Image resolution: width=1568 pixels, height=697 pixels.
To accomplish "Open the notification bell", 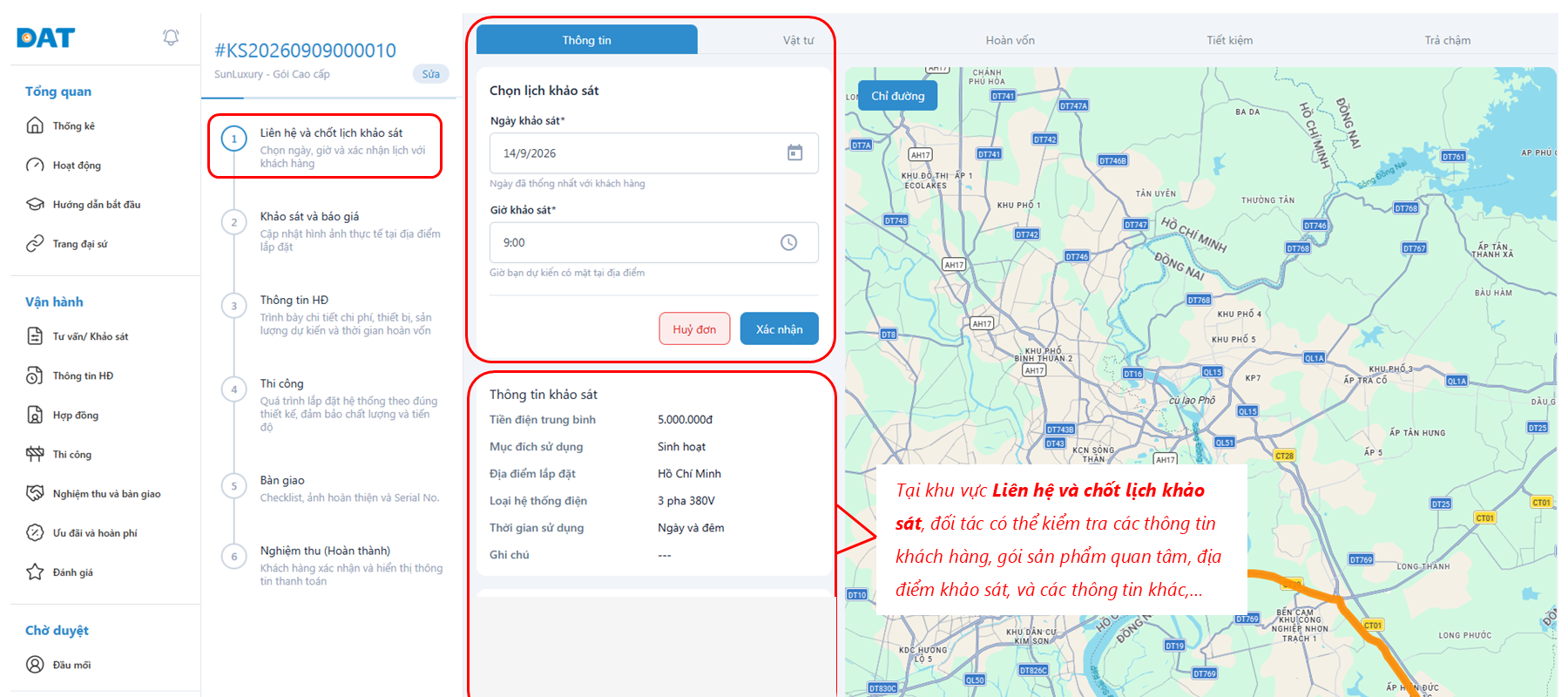I will pos(171,37).
